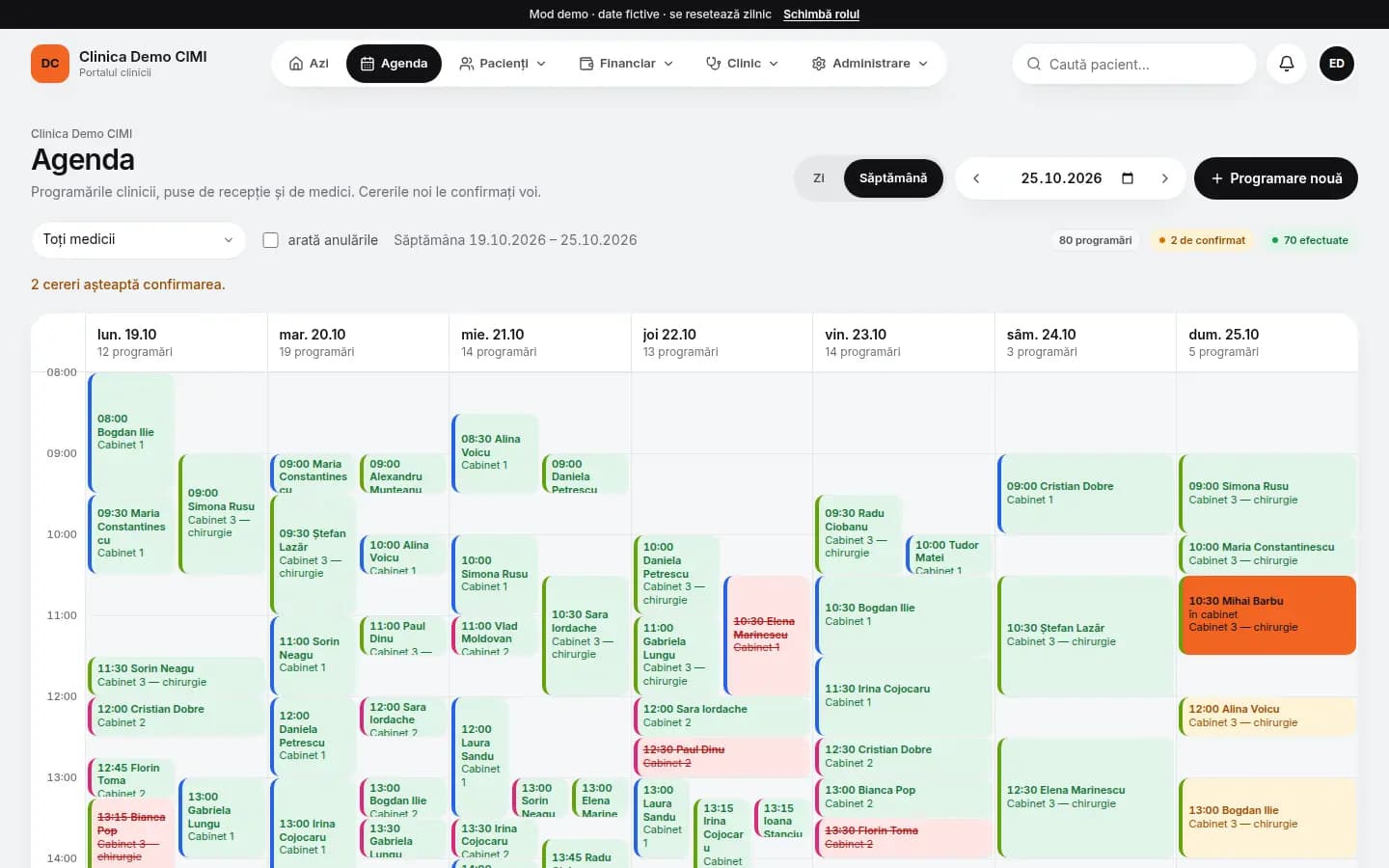Expand the Administrare menu chevron
Viewport: 1389px width, 868px height.
pyautogui.click(x=923, y=64)
